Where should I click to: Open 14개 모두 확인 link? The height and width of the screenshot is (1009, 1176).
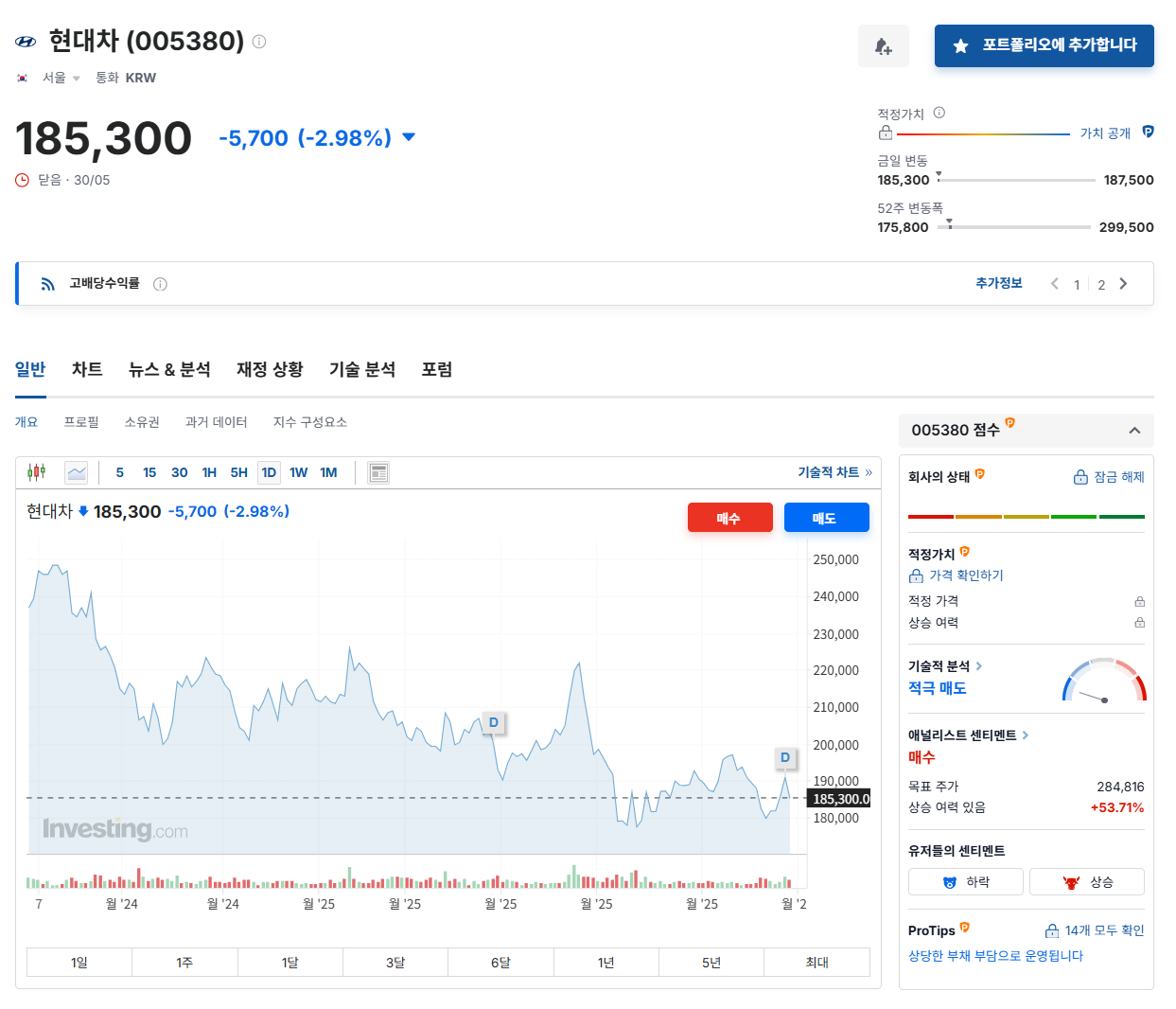click(x=1095, y=930)
